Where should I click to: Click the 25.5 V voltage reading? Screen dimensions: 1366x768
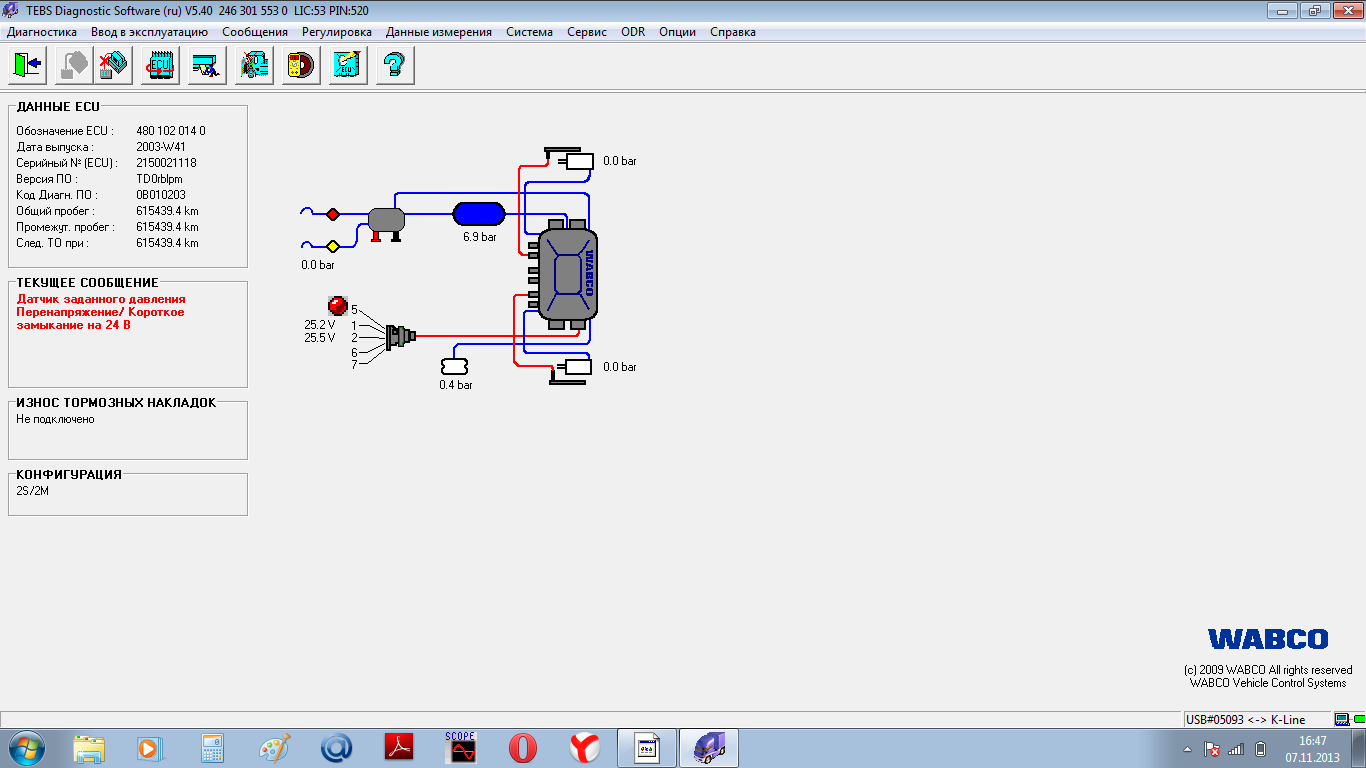point(320,338)
